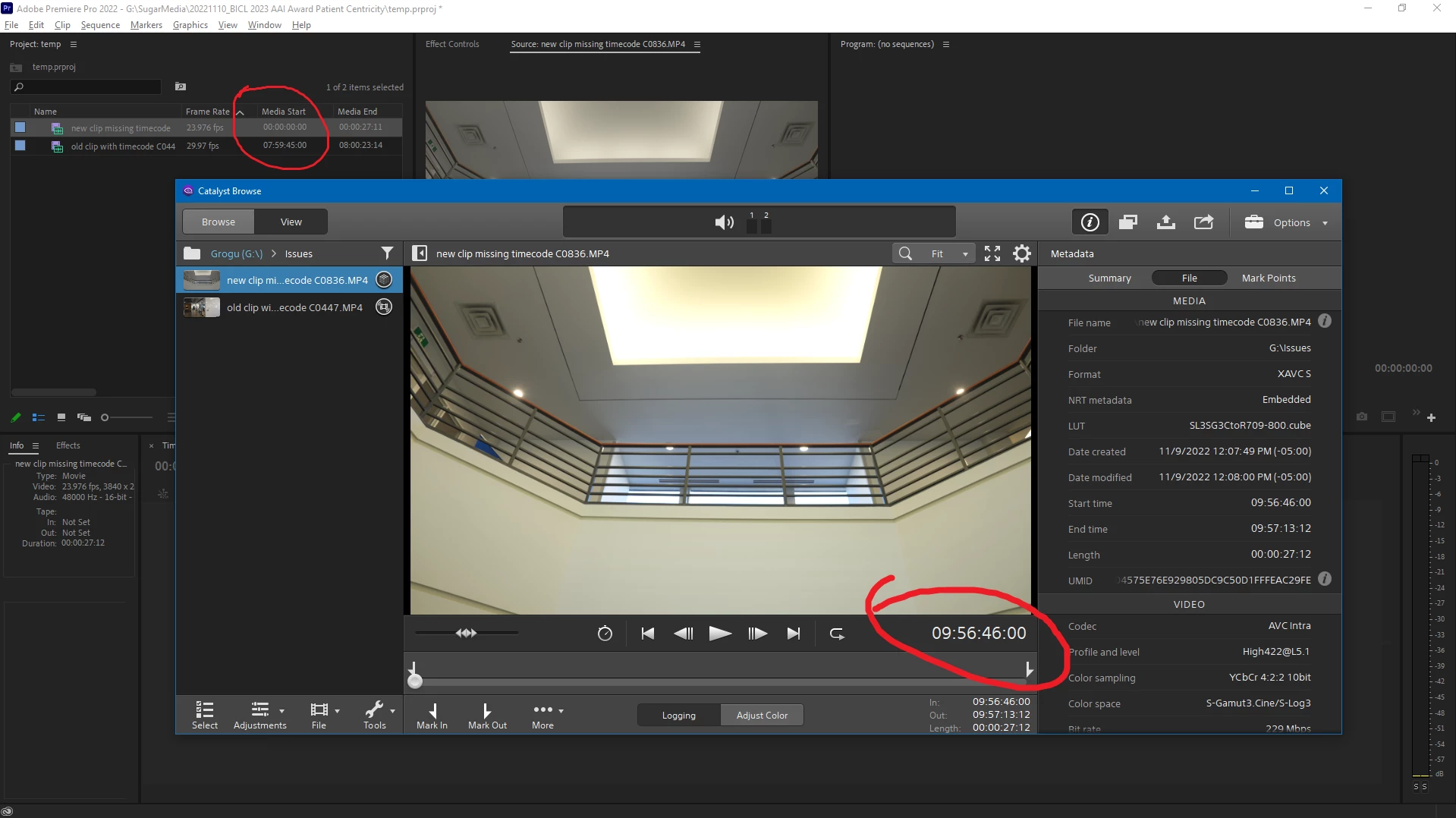Step forward one frame
Screen dimensions: 1456x818
click(757, 634)
